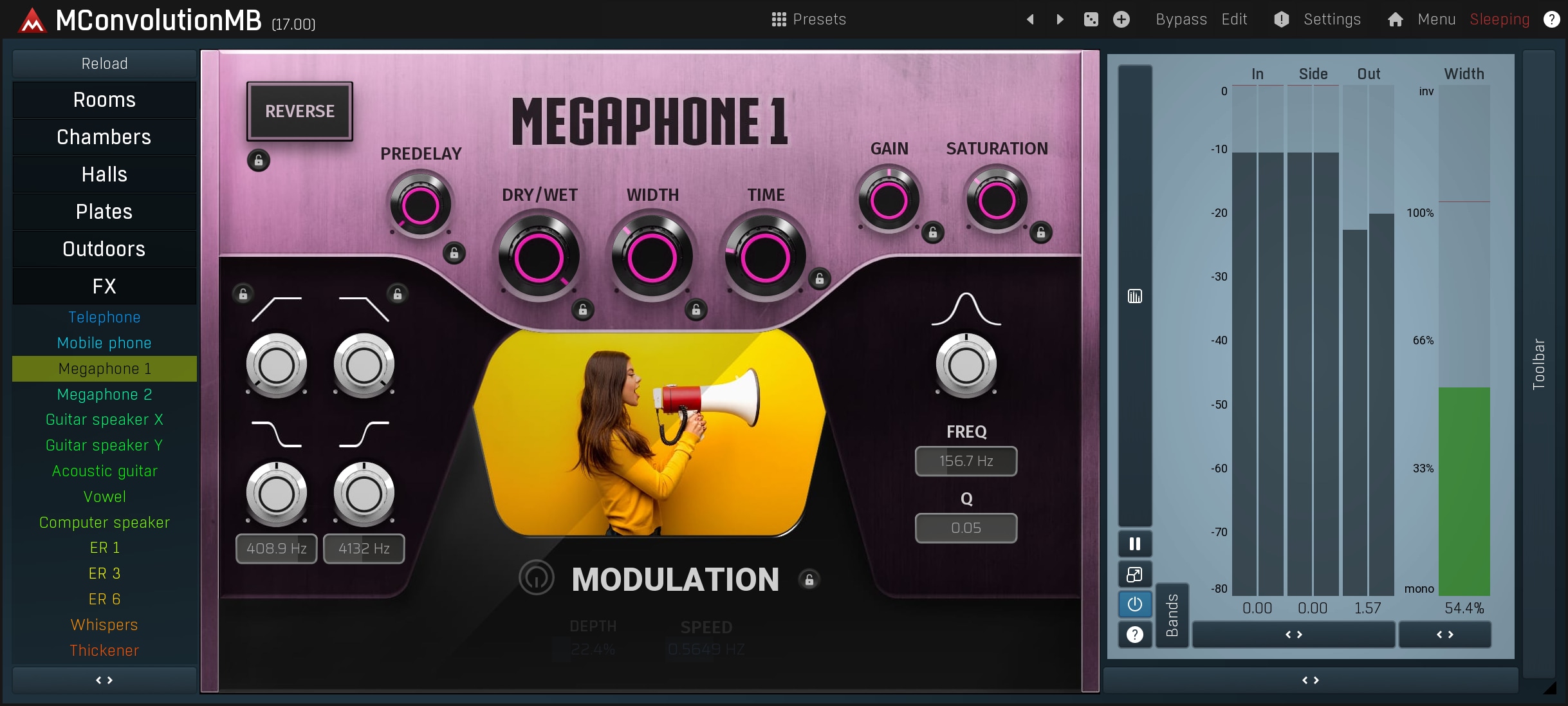The image size is (1568, 706).
Task: Open help with the top-right question mark
Action: pyautogui.click(x=1551, y=19)
